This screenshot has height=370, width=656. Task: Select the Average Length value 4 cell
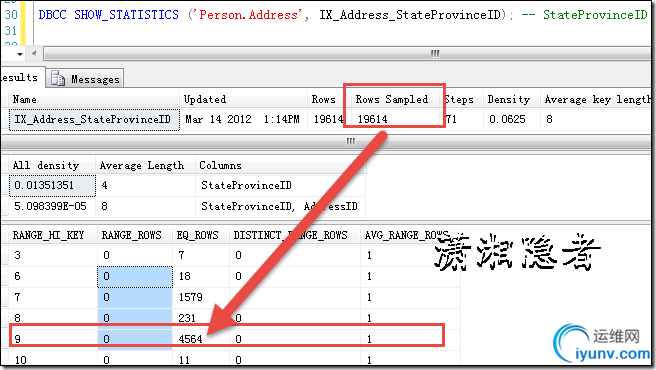tap(146, 185)
